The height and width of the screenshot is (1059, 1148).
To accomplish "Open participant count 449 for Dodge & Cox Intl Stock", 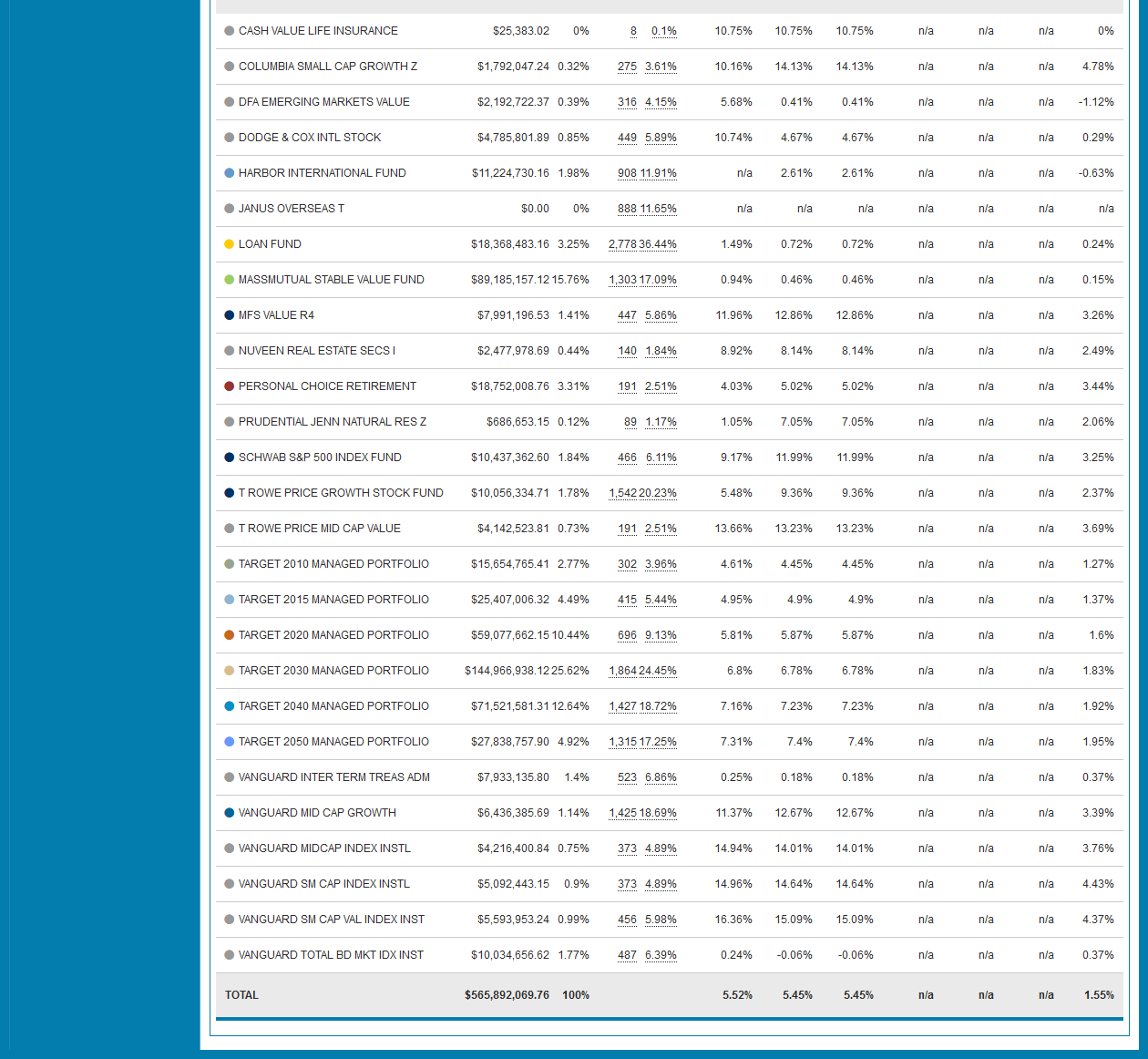I will tap(627, 138).
